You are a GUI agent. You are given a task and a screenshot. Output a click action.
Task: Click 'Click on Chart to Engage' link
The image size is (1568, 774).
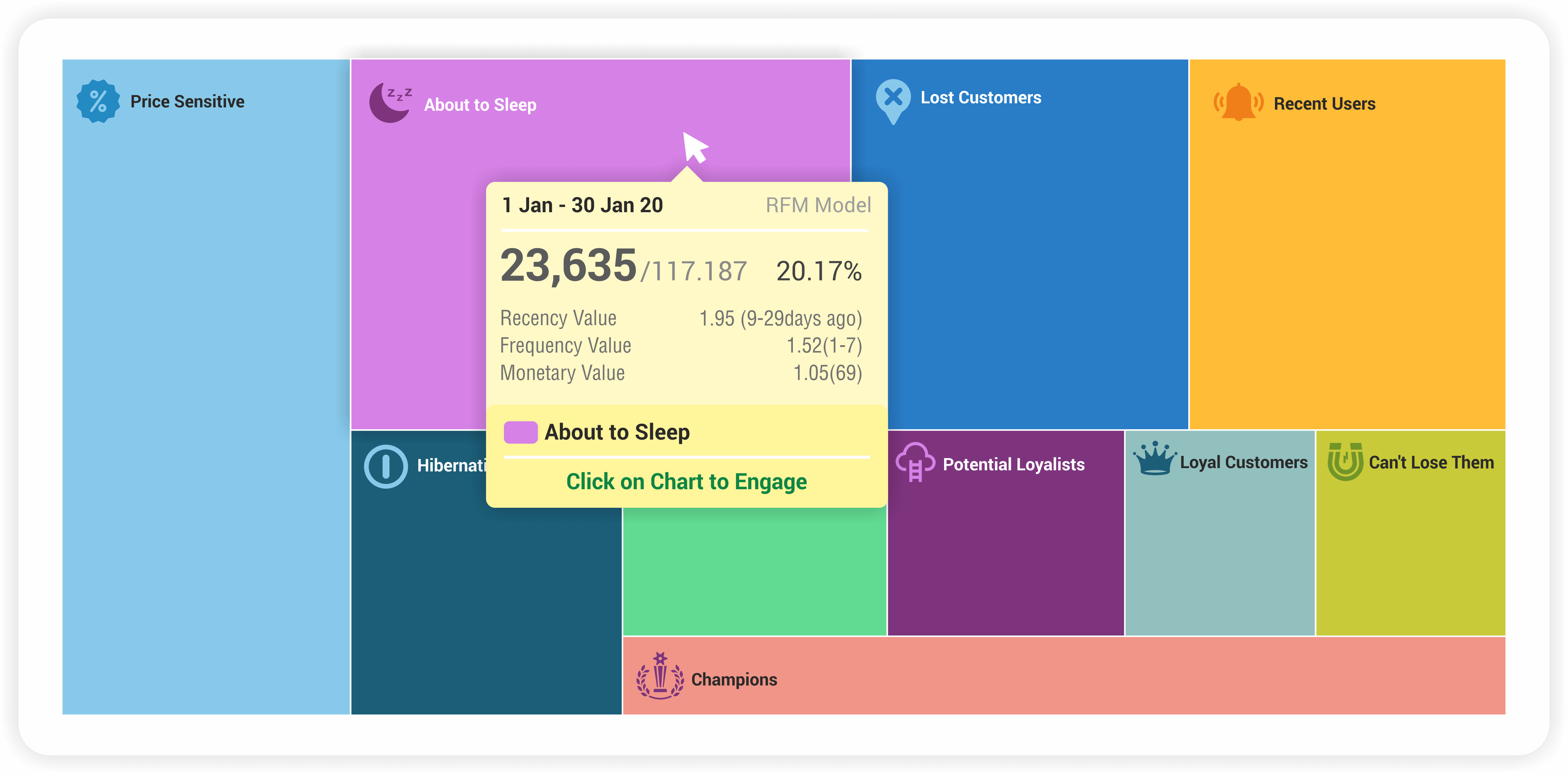click(x=686, y=481)
